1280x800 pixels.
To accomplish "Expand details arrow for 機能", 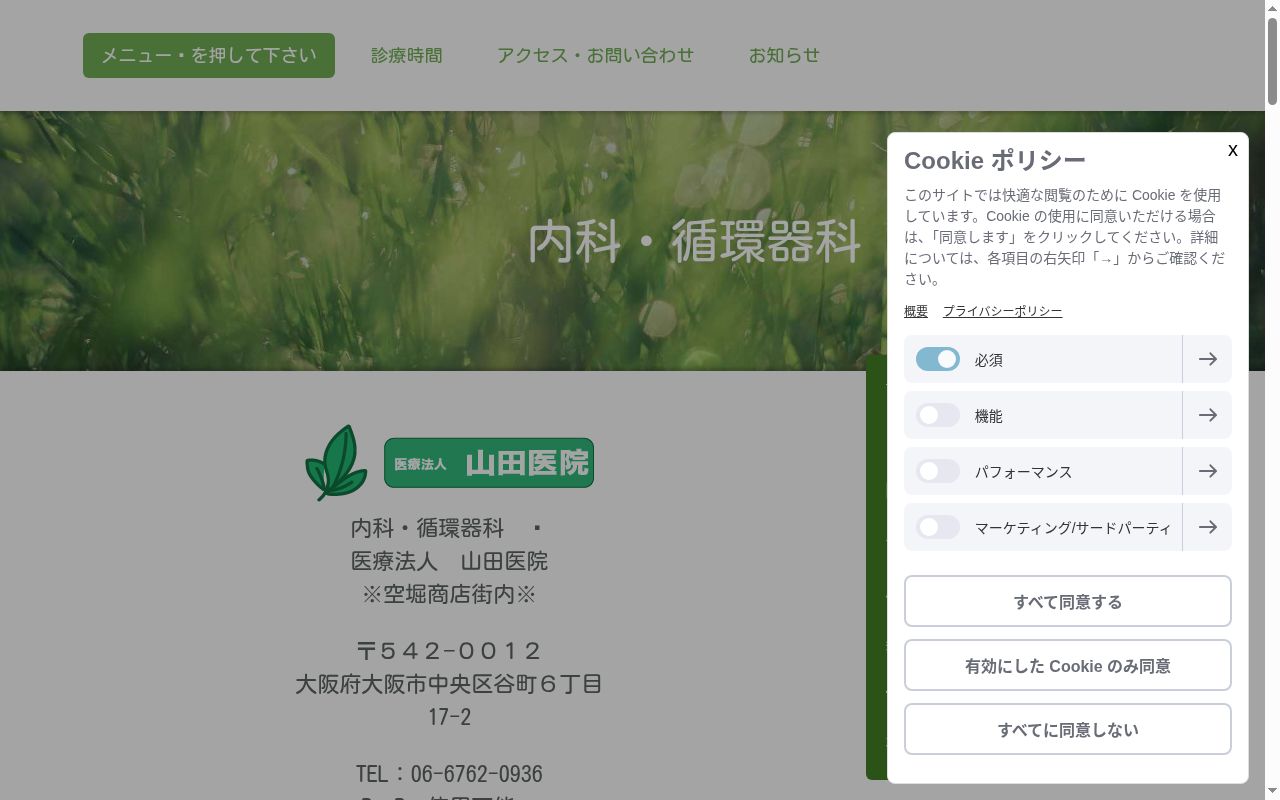I will coord(1207,415).
